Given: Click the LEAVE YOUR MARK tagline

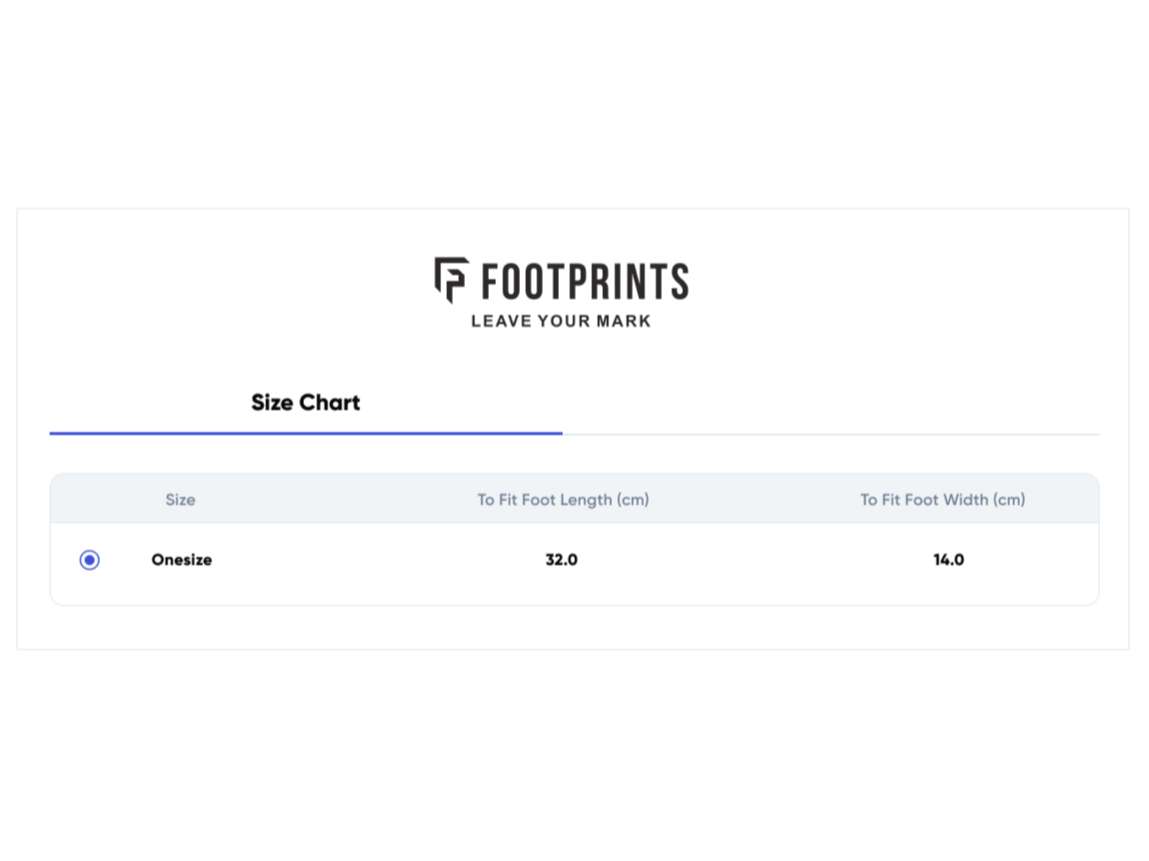Looking at the screenshot, I should (561, 321).
